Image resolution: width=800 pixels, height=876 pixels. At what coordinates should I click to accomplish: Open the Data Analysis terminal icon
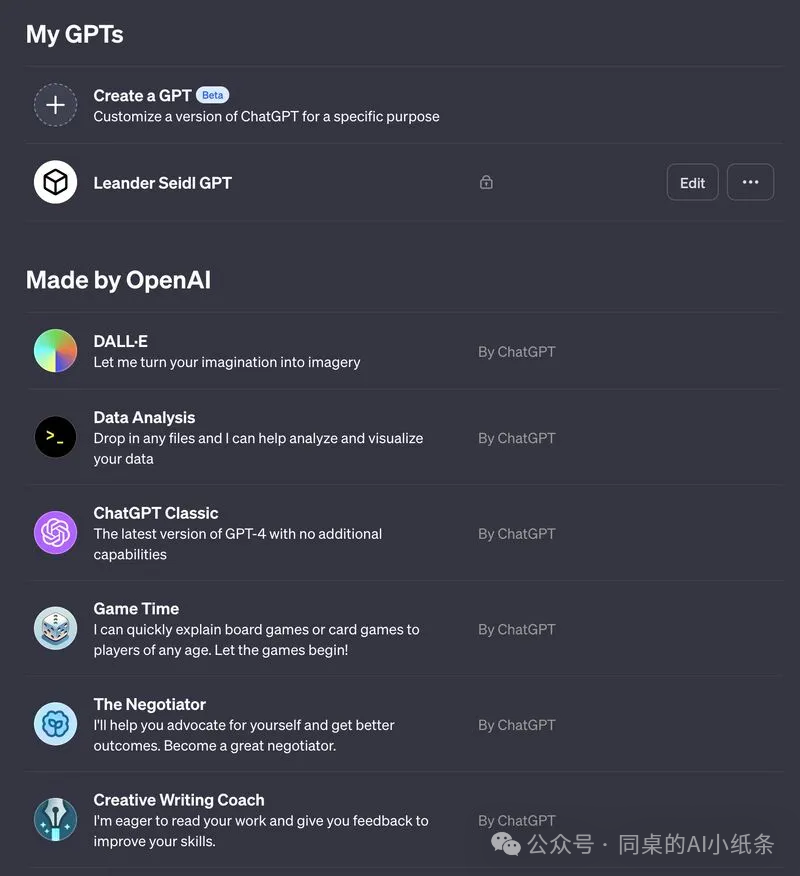click(x=56, y=437)
